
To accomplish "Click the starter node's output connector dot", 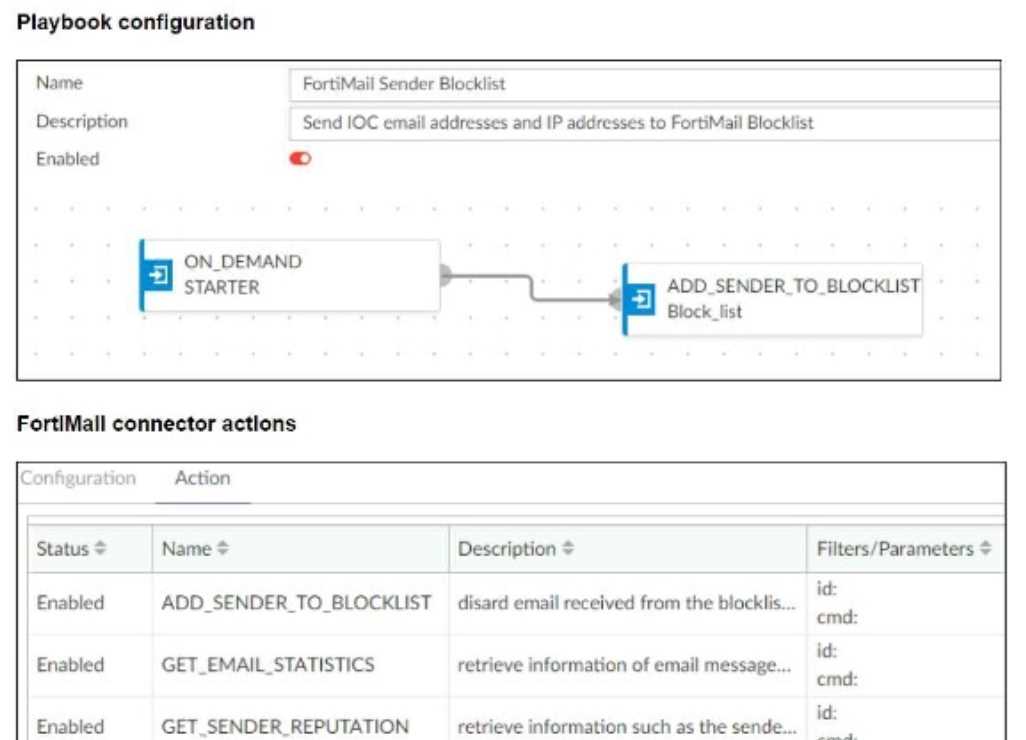I will click(x=445, y=275).
